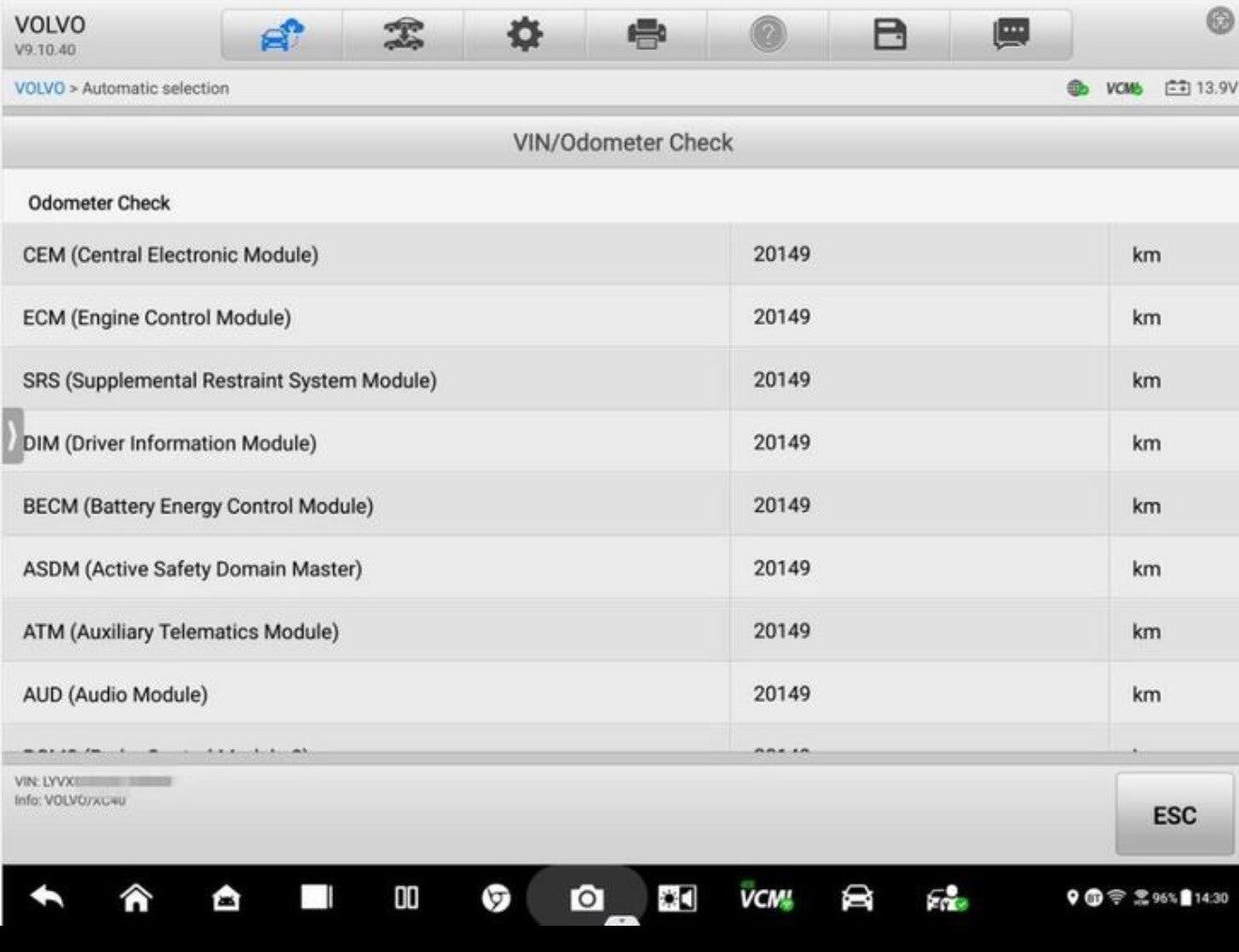Click the 20149 value for BECM
Image resolution: width=1239 pixels, height=952 pixels.
pos(782,506)
